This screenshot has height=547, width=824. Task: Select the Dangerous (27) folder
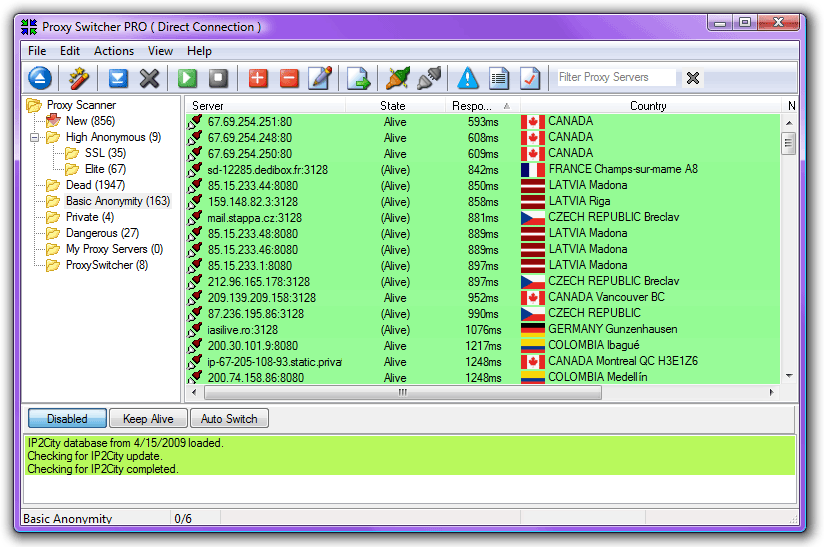click(102, 233)
